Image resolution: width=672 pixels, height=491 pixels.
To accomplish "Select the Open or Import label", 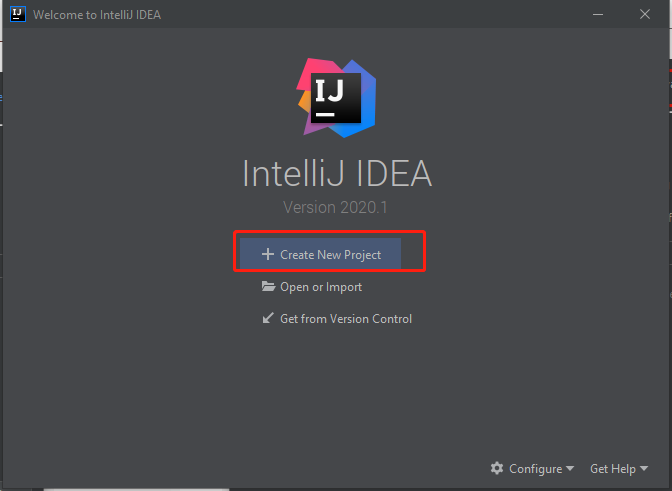I will (321, 287).
